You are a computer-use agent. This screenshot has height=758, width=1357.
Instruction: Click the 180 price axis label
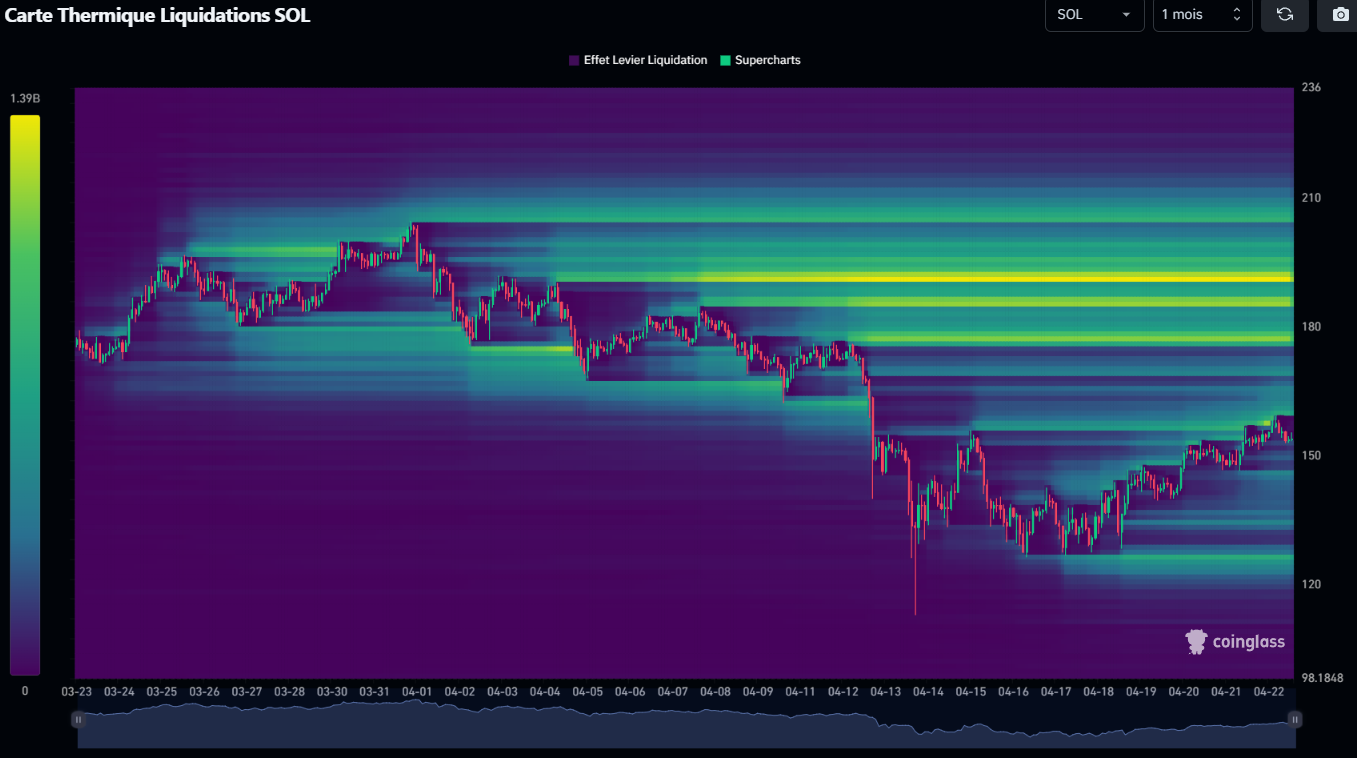point(1311,327)
